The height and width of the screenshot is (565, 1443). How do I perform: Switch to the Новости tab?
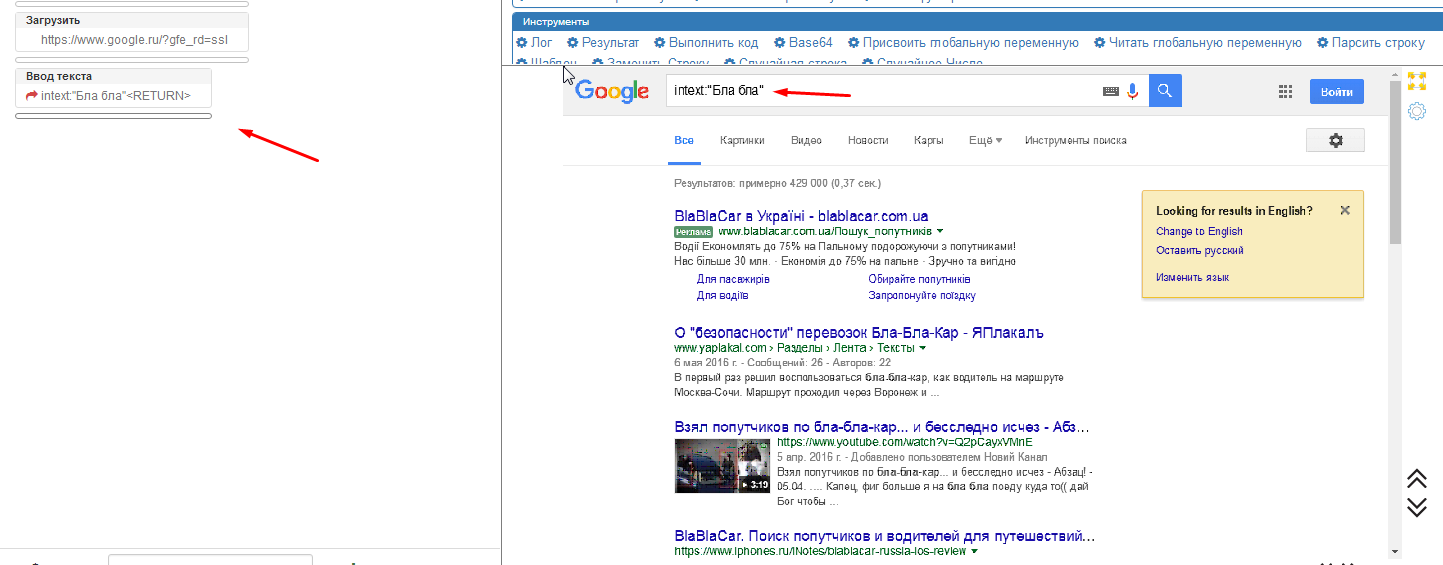click(x=868, y=141)
